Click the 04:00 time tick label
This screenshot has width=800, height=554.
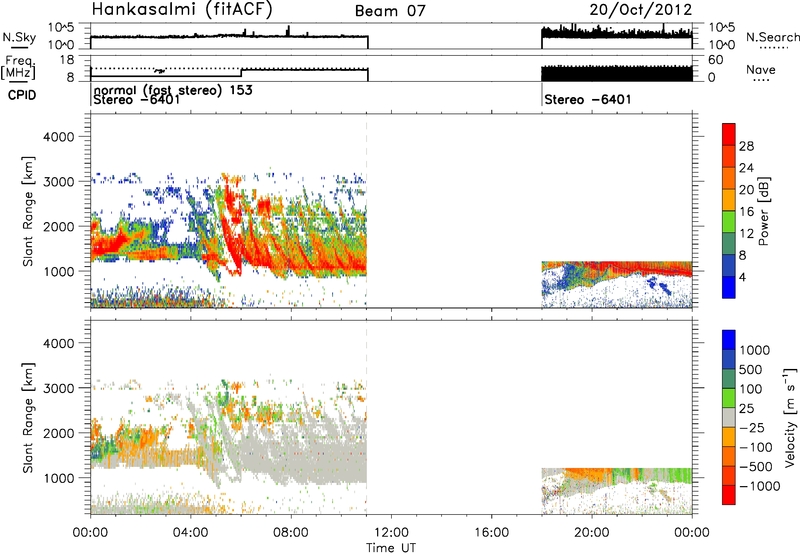[x=190, y=533]
